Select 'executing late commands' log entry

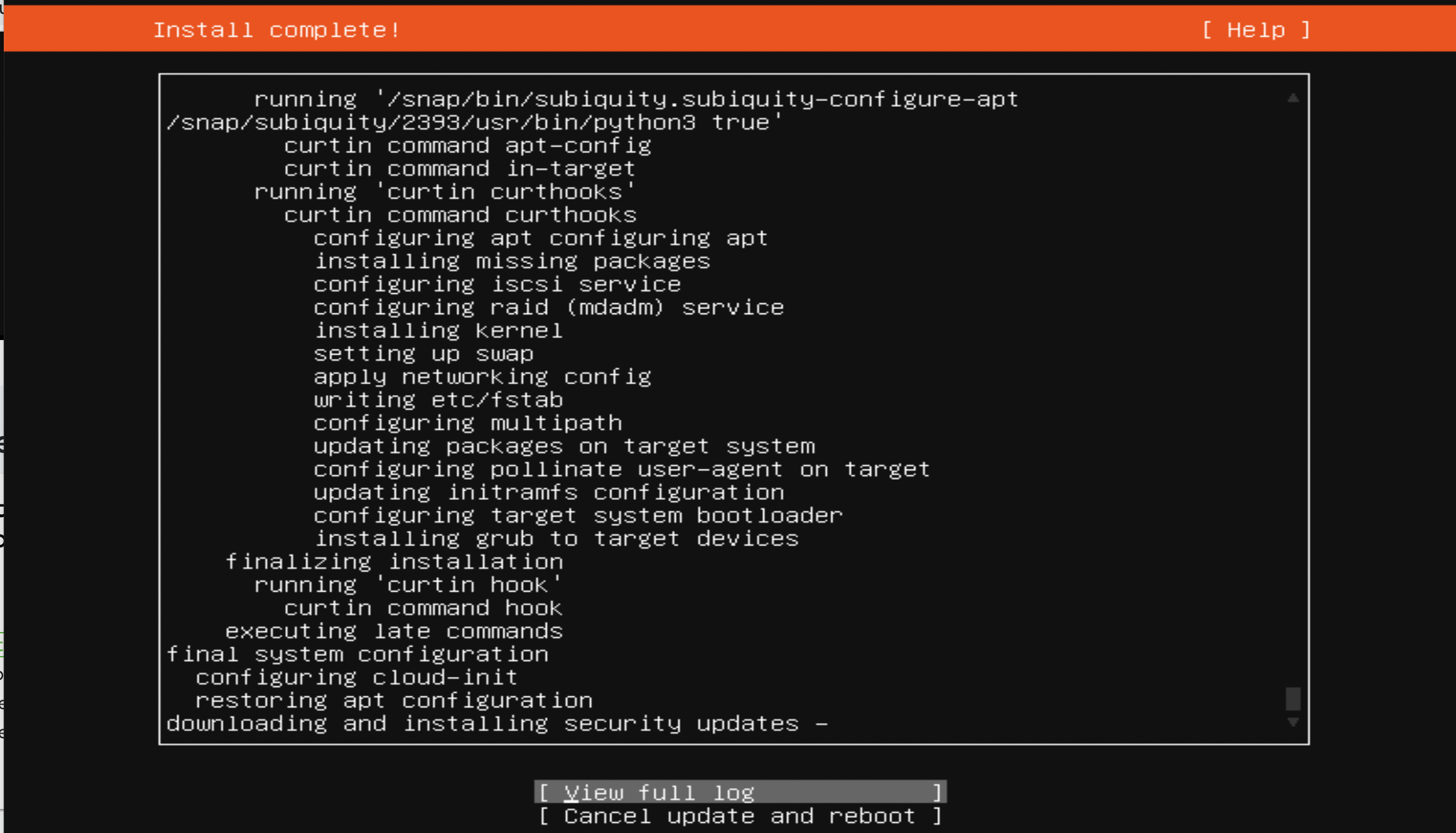coord(394,631)
